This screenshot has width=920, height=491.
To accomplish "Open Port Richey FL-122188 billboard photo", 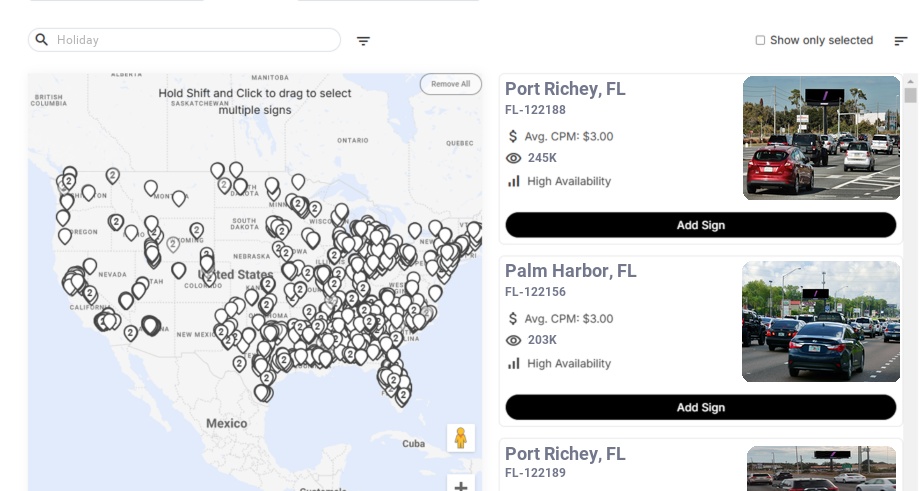I will [821, 138].
